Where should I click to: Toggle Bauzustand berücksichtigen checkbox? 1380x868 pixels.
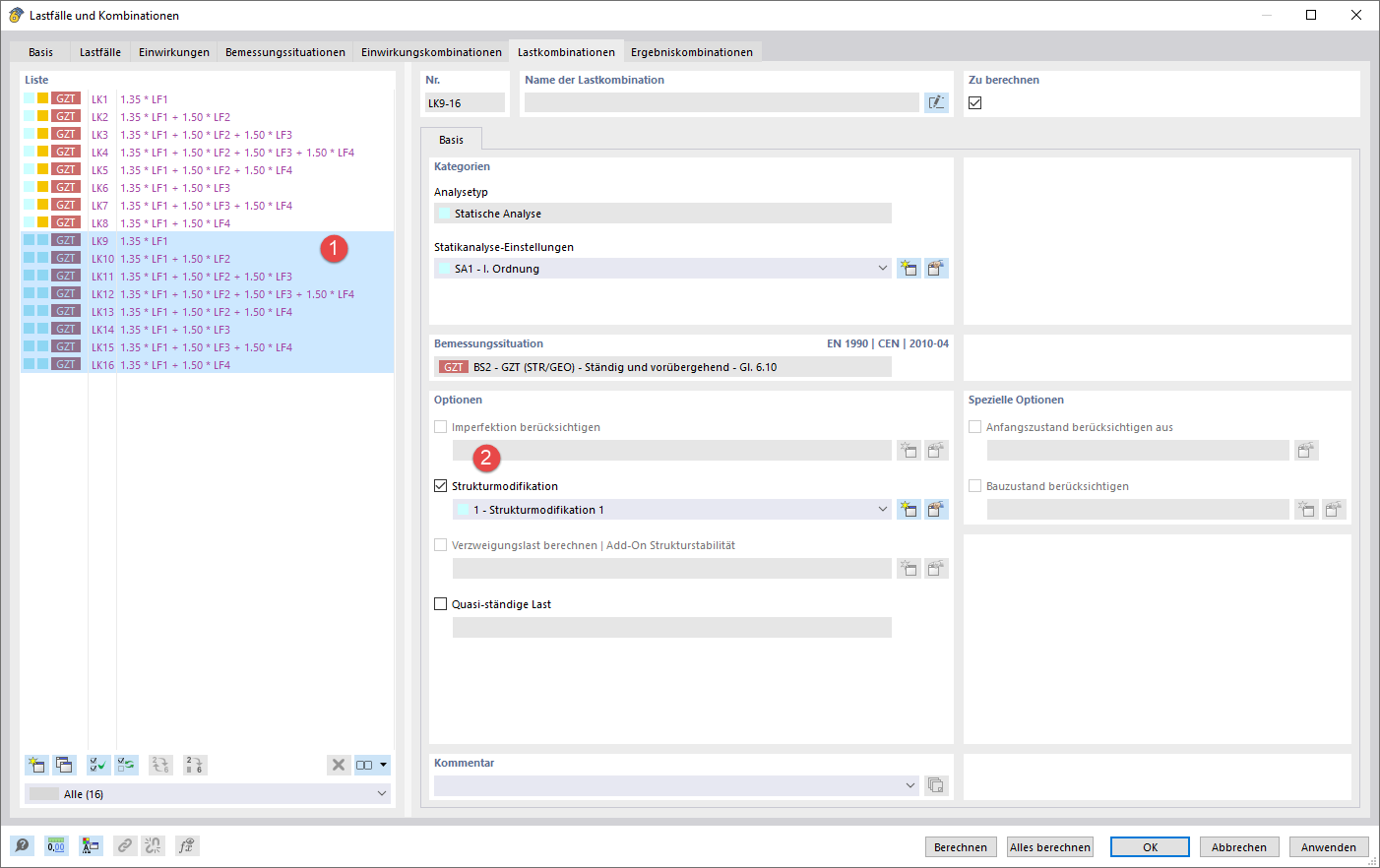[x=975, y=486]
